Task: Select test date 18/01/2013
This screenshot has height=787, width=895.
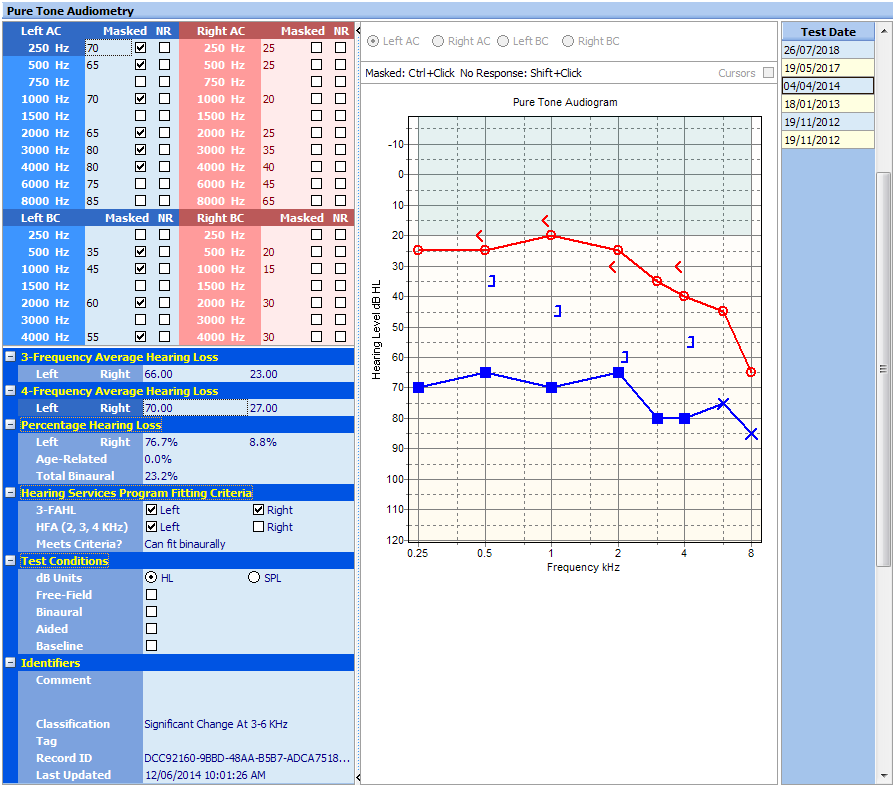Action: tap(828, 104)
